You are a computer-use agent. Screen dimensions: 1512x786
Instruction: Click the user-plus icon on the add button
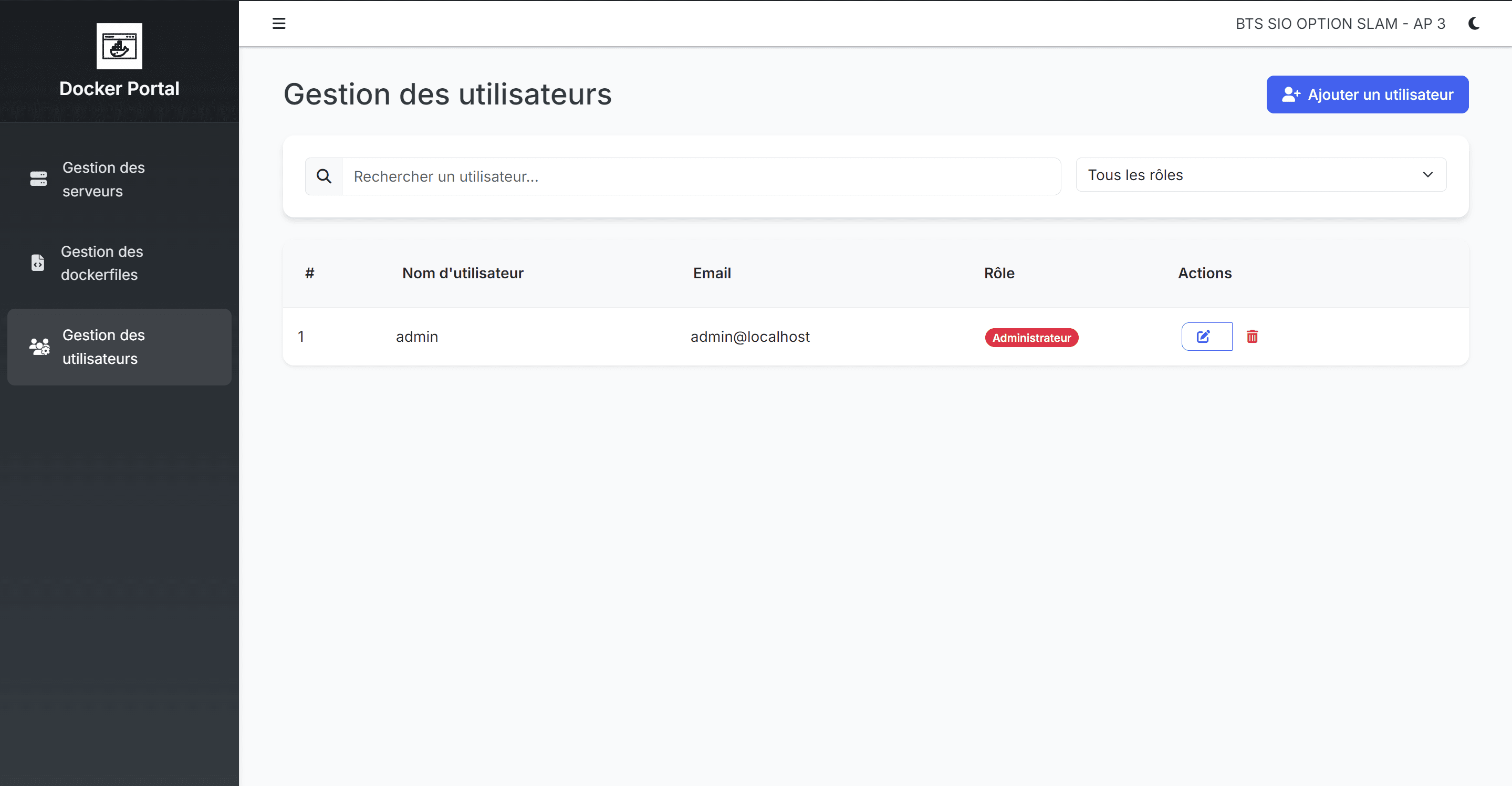[1291, 95]
